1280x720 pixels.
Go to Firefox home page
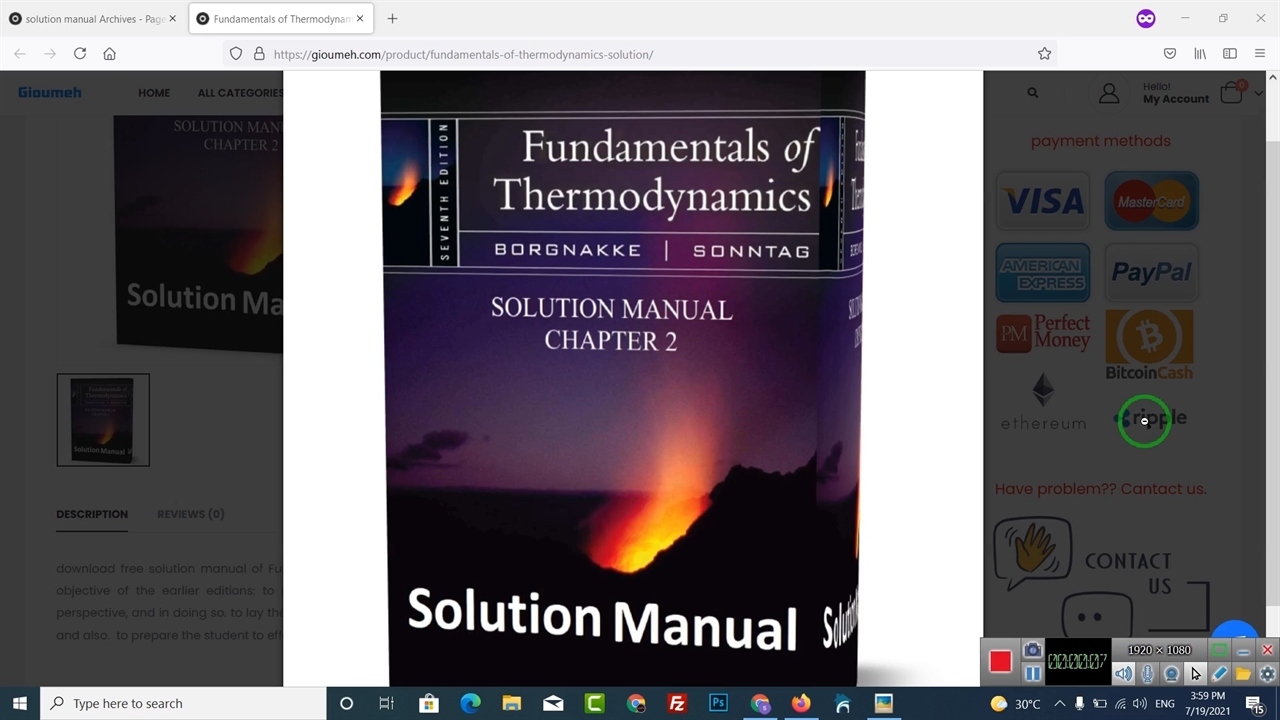(110, 54)
